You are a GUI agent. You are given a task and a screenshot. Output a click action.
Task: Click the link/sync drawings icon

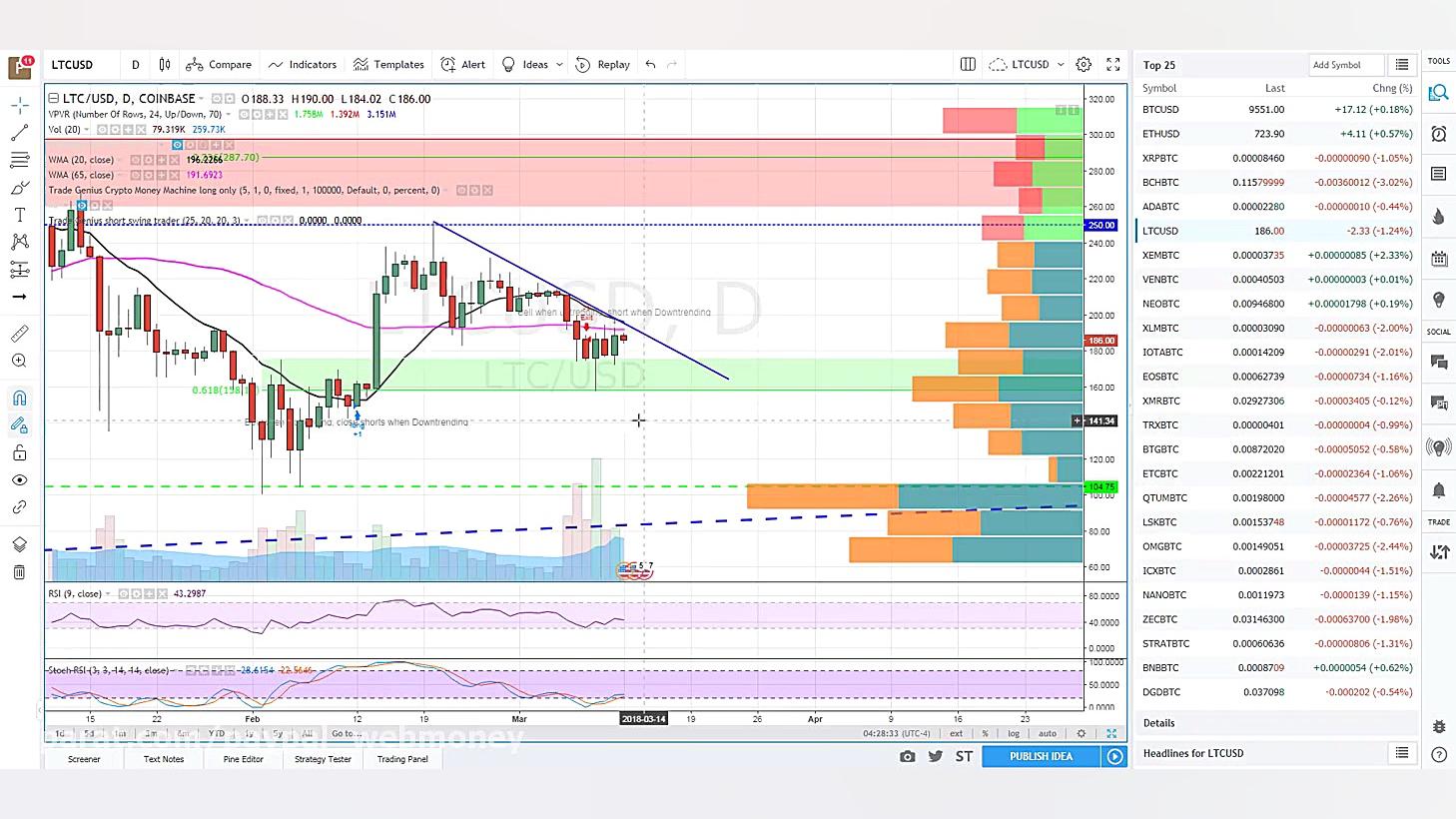pos(19,507)
